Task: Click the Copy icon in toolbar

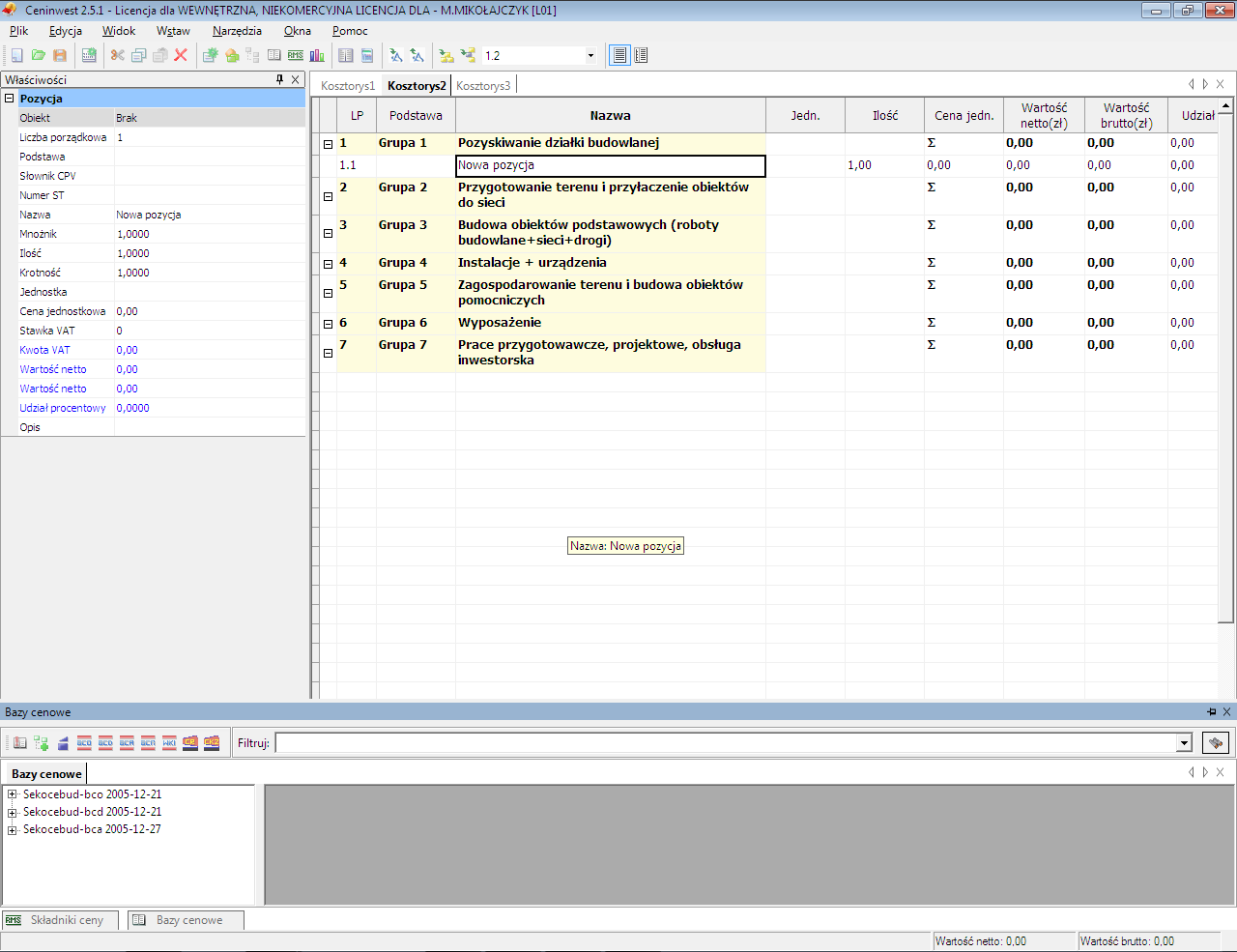Action: tap(138, 55)
